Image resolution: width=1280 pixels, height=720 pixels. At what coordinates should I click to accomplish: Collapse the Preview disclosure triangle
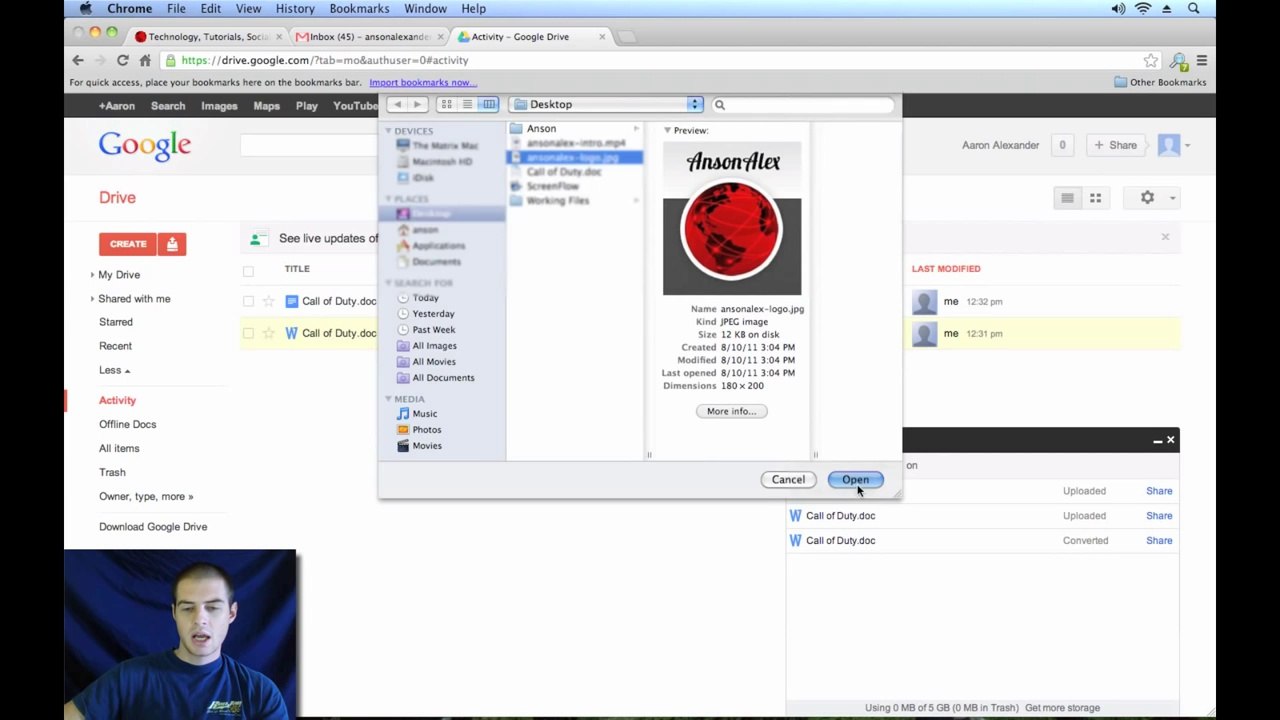pyautogui.click(x=667, y=131)
